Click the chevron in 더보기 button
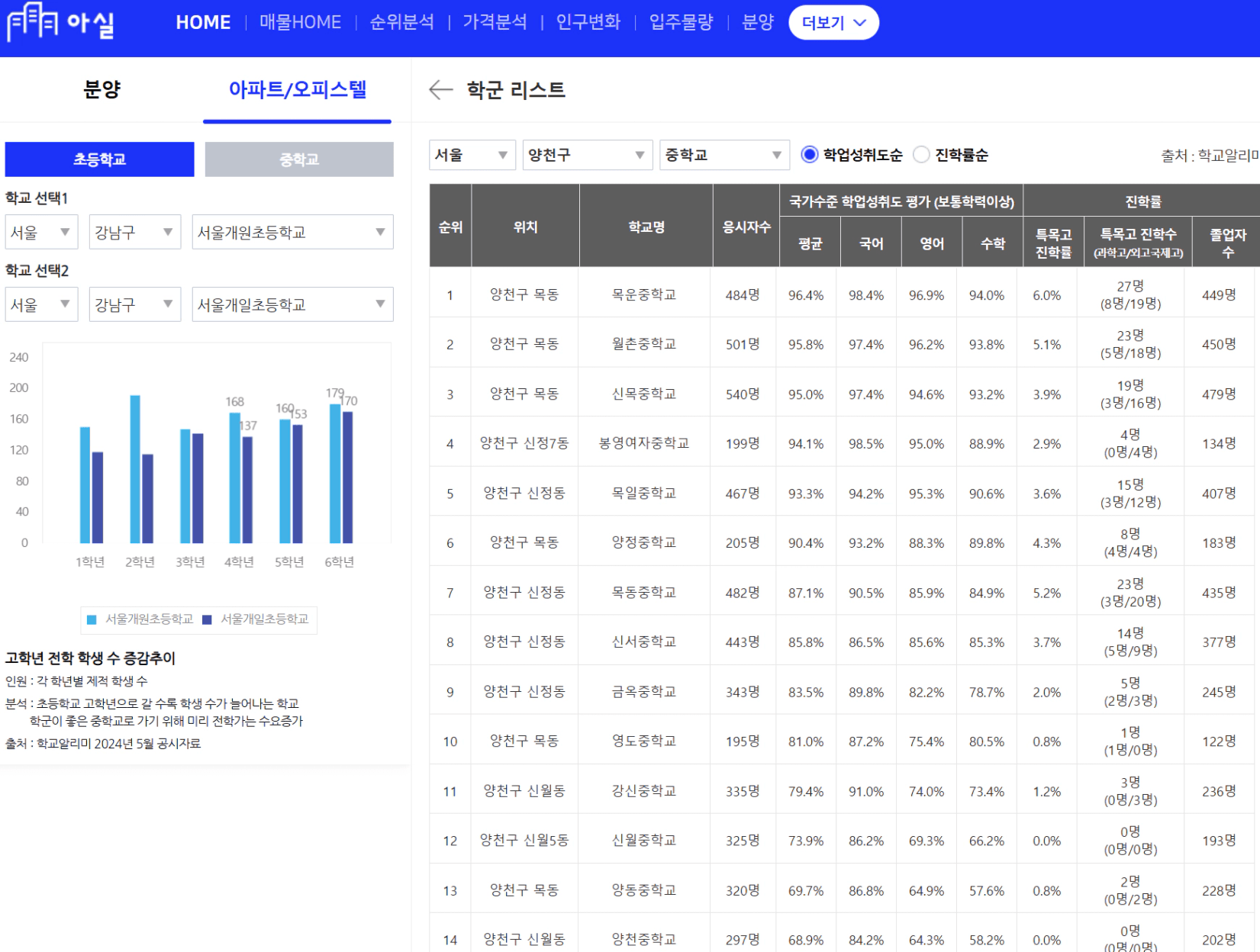This screenshot has height=952, width=1260. click(860, 23)
